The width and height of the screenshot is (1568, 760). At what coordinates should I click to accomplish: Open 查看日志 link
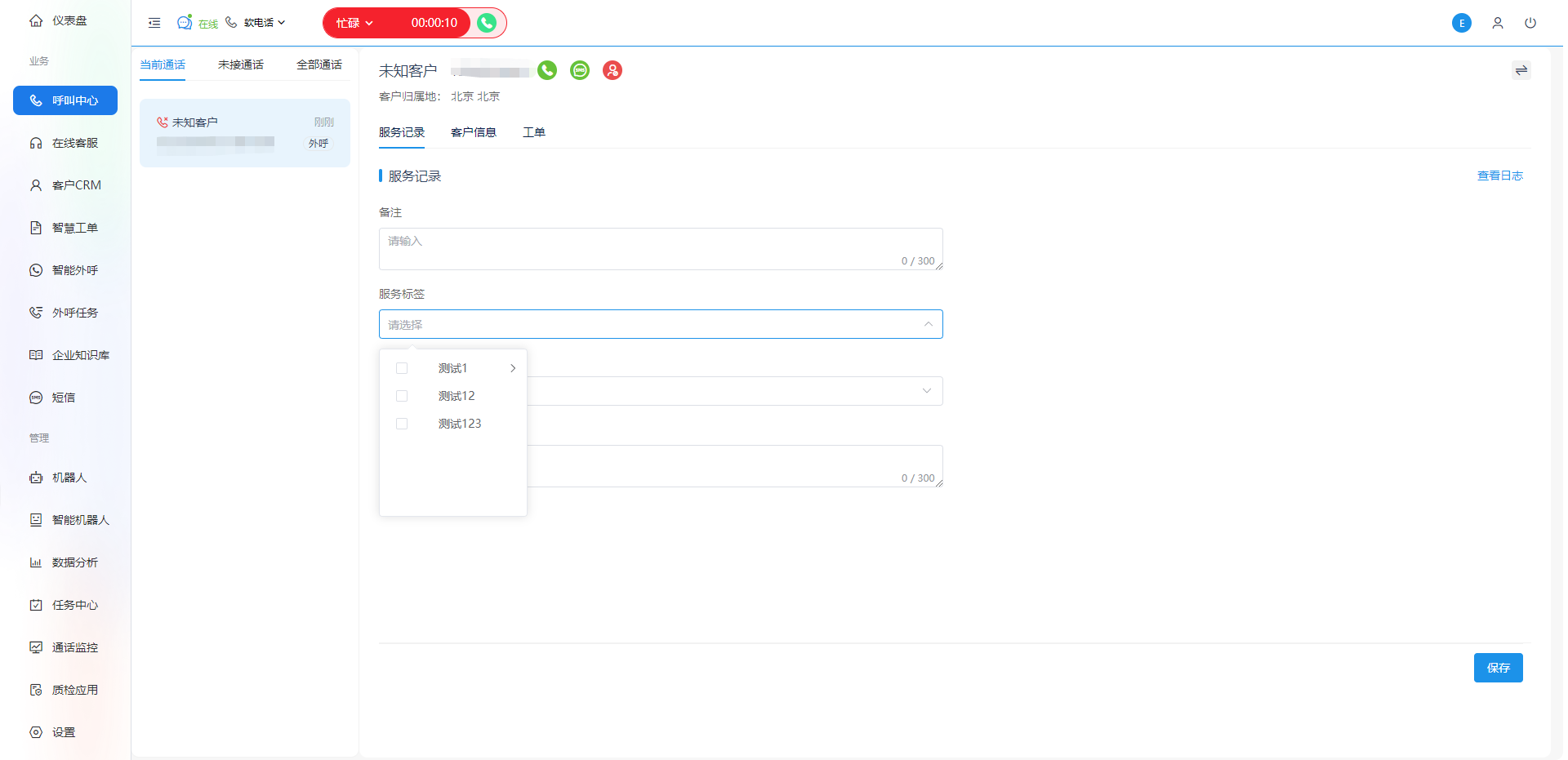(1500, 176)
